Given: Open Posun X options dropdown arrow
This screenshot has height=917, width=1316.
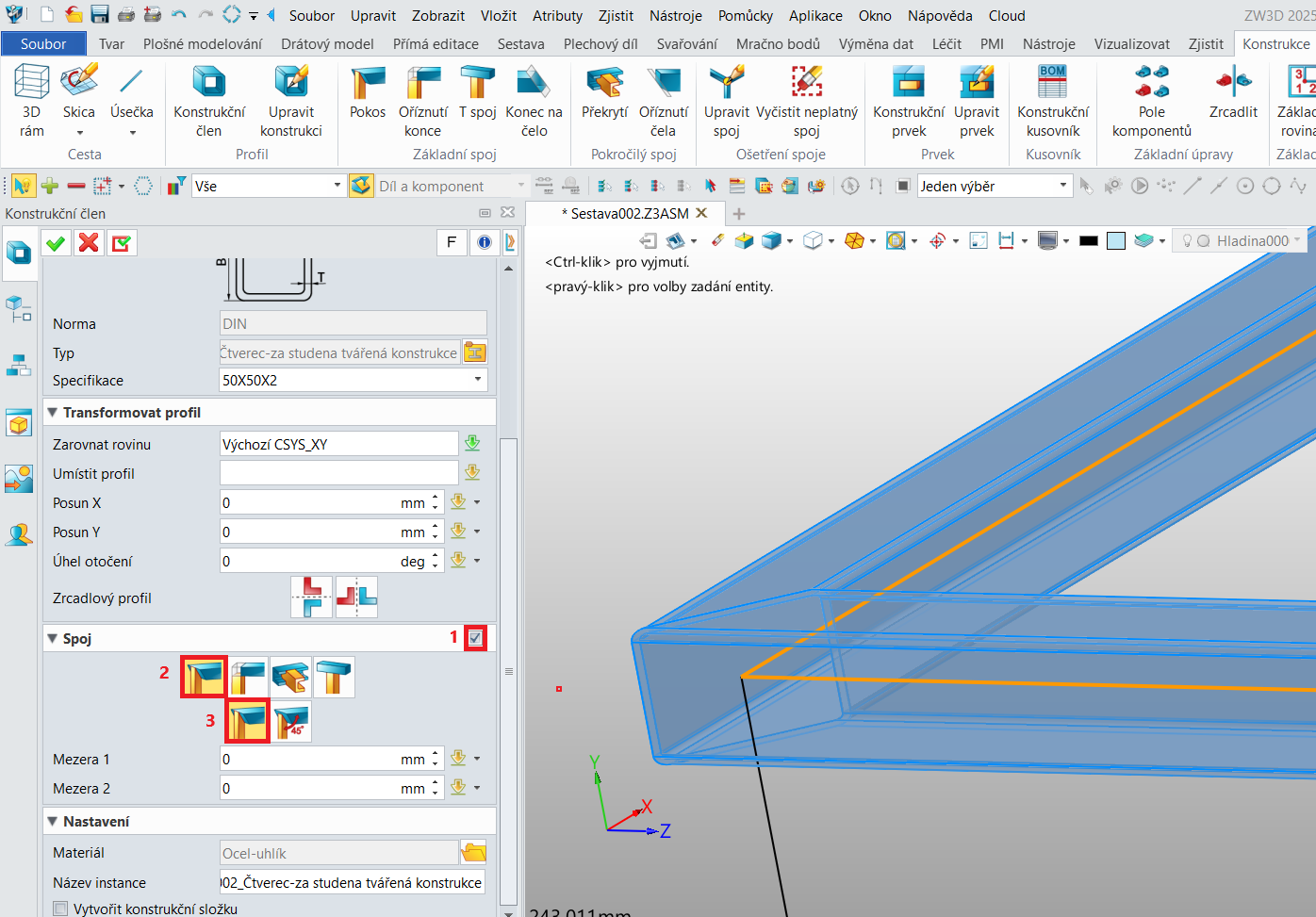Looking at the screenshot, I should point(477,502).
